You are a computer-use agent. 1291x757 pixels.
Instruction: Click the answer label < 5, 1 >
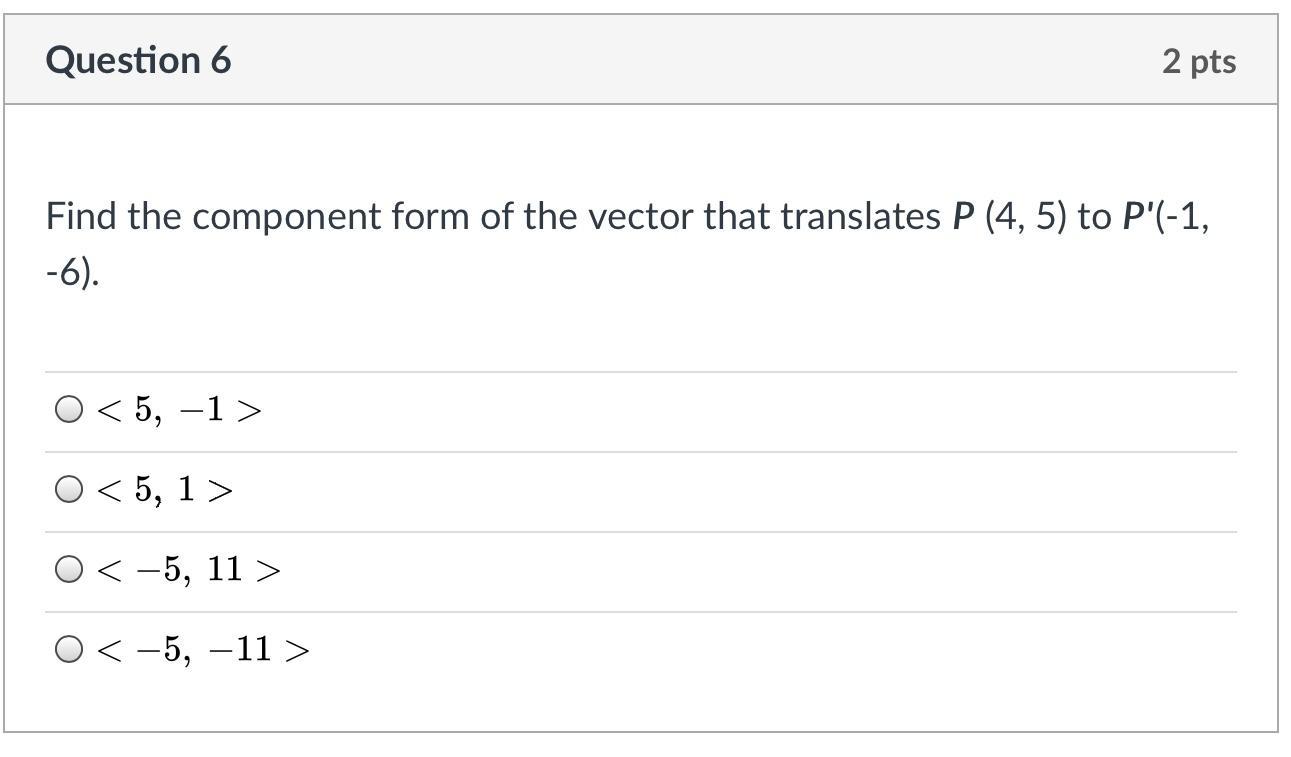[165, 490]
